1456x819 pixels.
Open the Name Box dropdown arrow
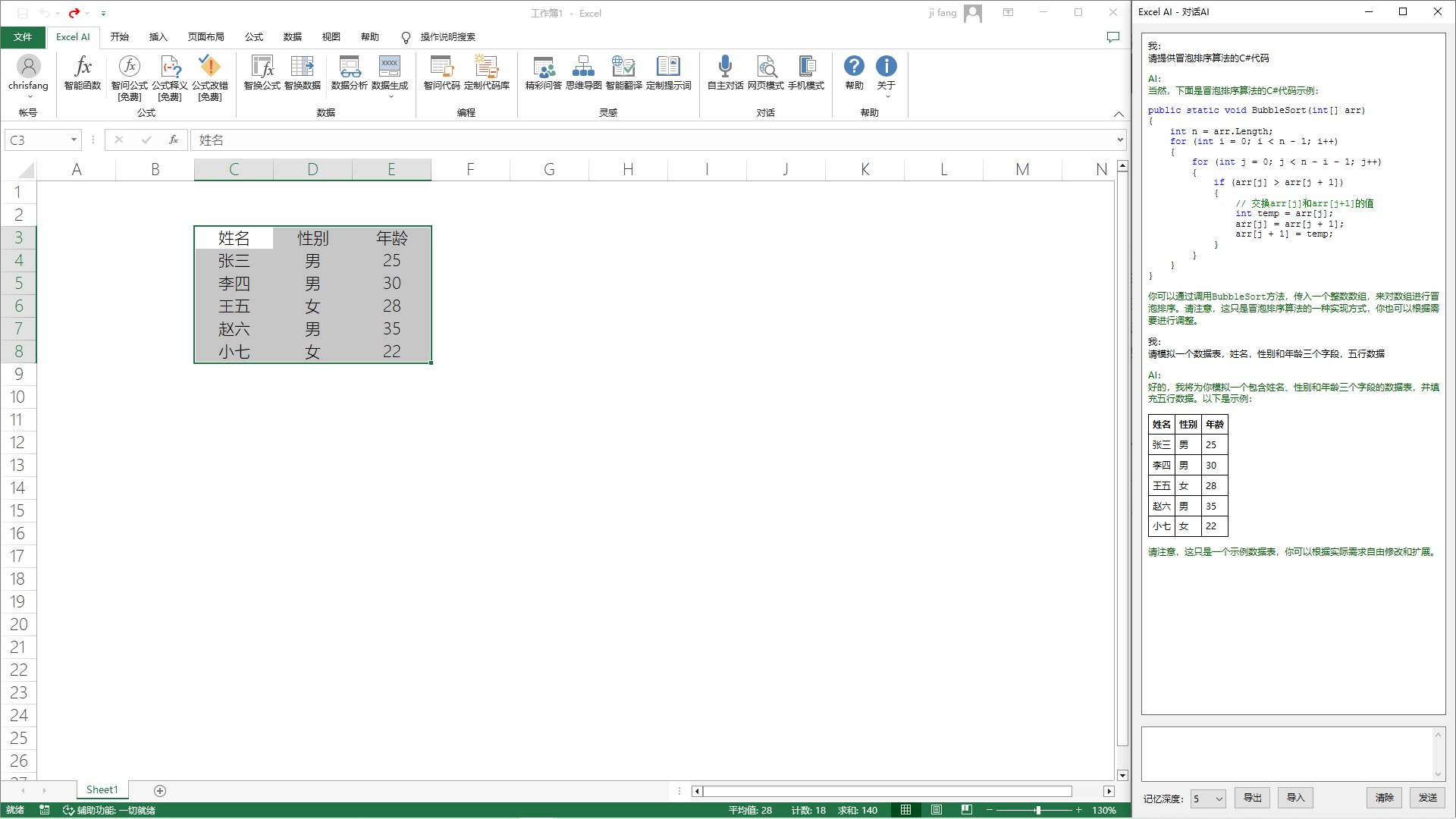click(74, 140)
